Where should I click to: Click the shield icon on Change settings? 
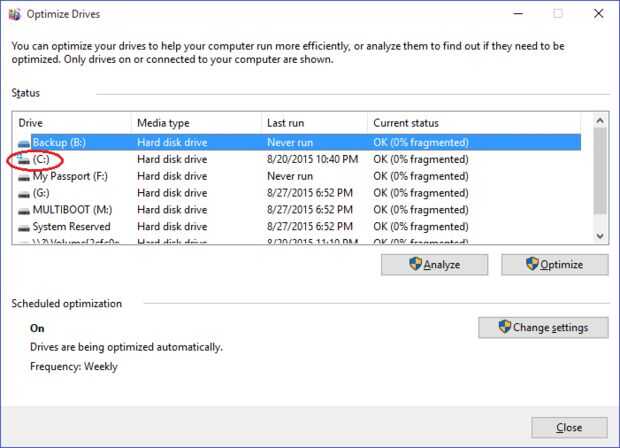[505, 327]
